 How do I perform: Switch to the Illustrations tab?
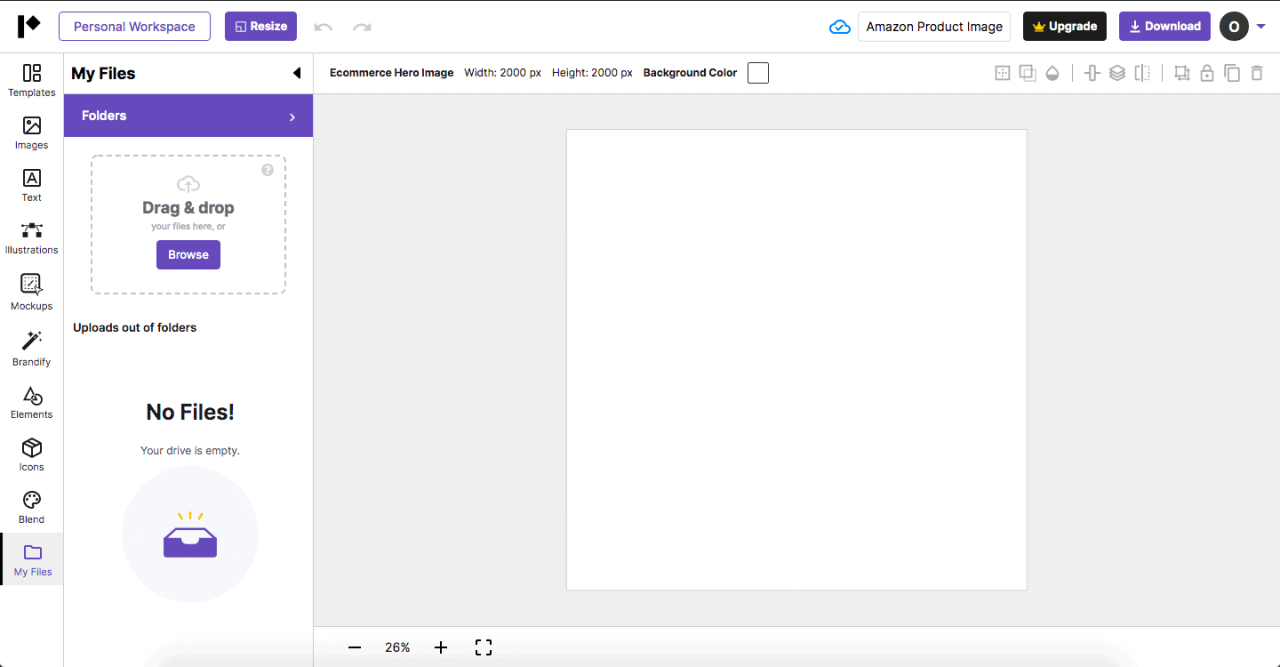pos(31,237)
